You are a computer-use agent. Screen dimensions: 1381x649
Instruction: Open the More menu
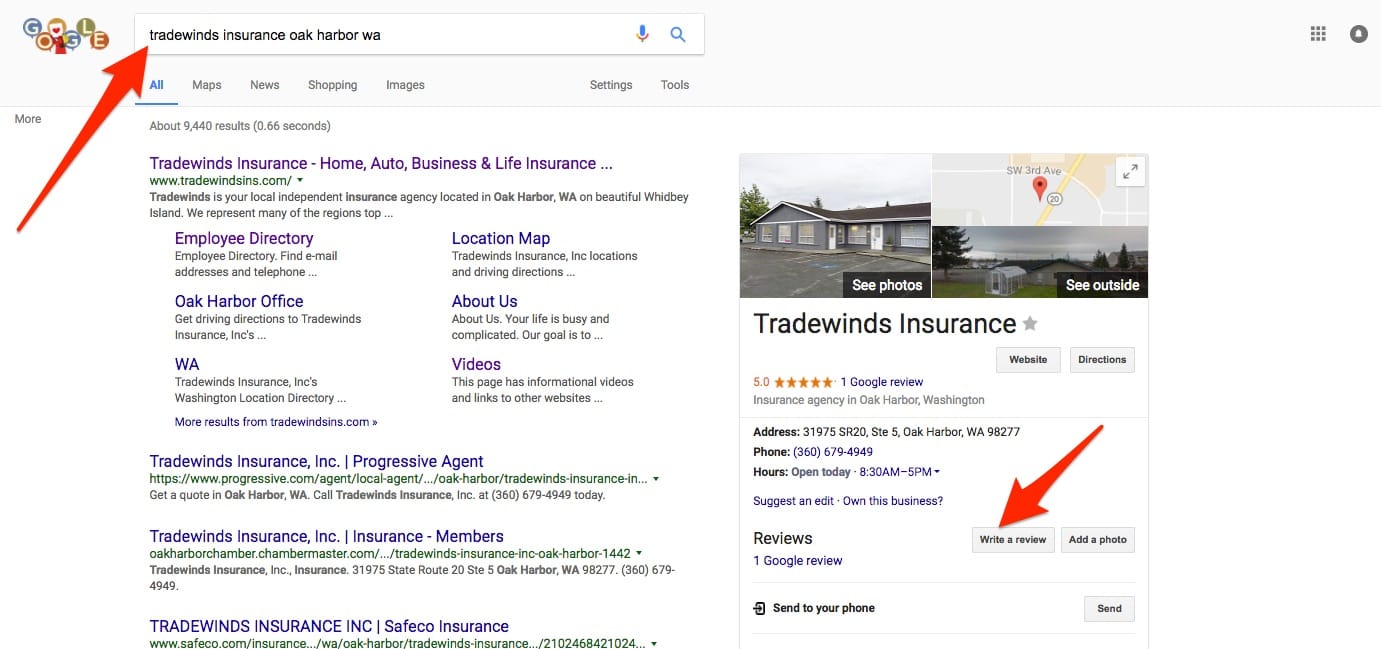tap(28, 119)
